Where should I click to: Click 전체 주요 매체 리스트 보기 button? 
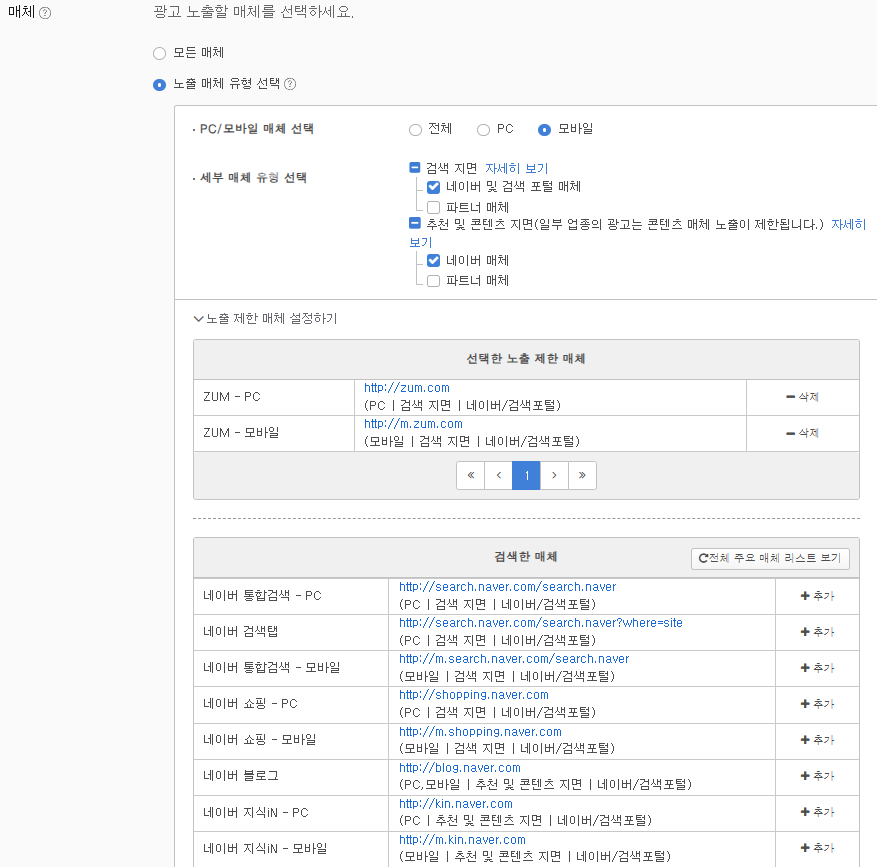point(770,558)
